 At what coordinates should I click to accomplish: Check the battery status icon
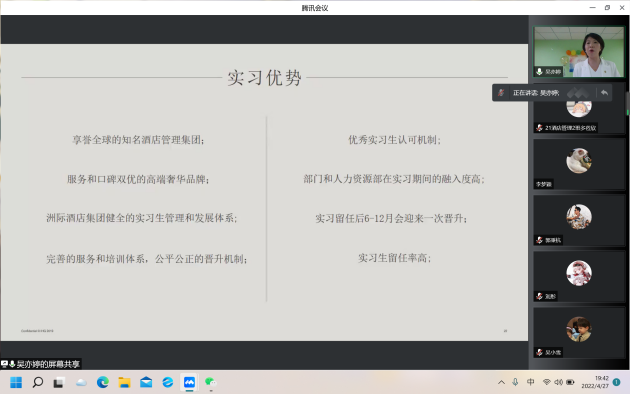click(570, 382)
